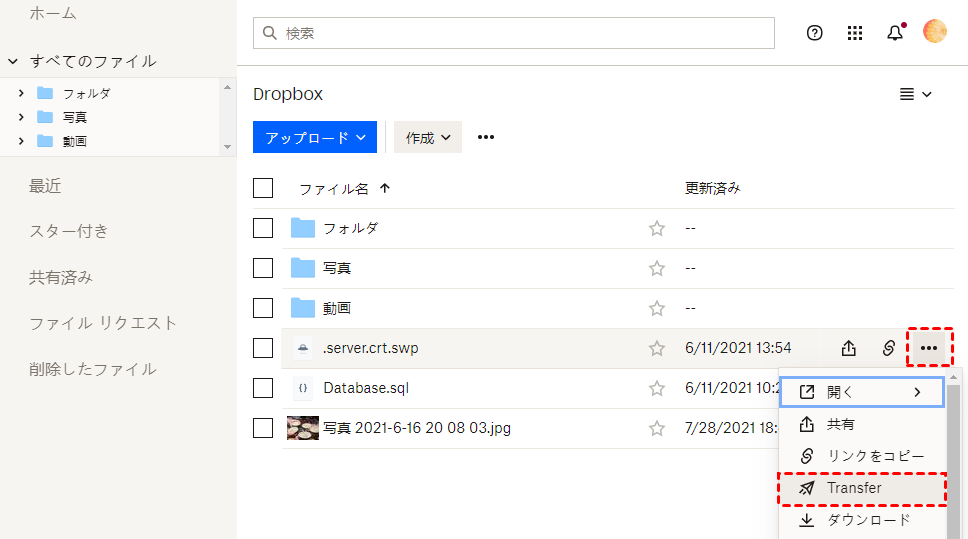Open the notifications bell
Screen dimensions: 968x539
(895, 33)
